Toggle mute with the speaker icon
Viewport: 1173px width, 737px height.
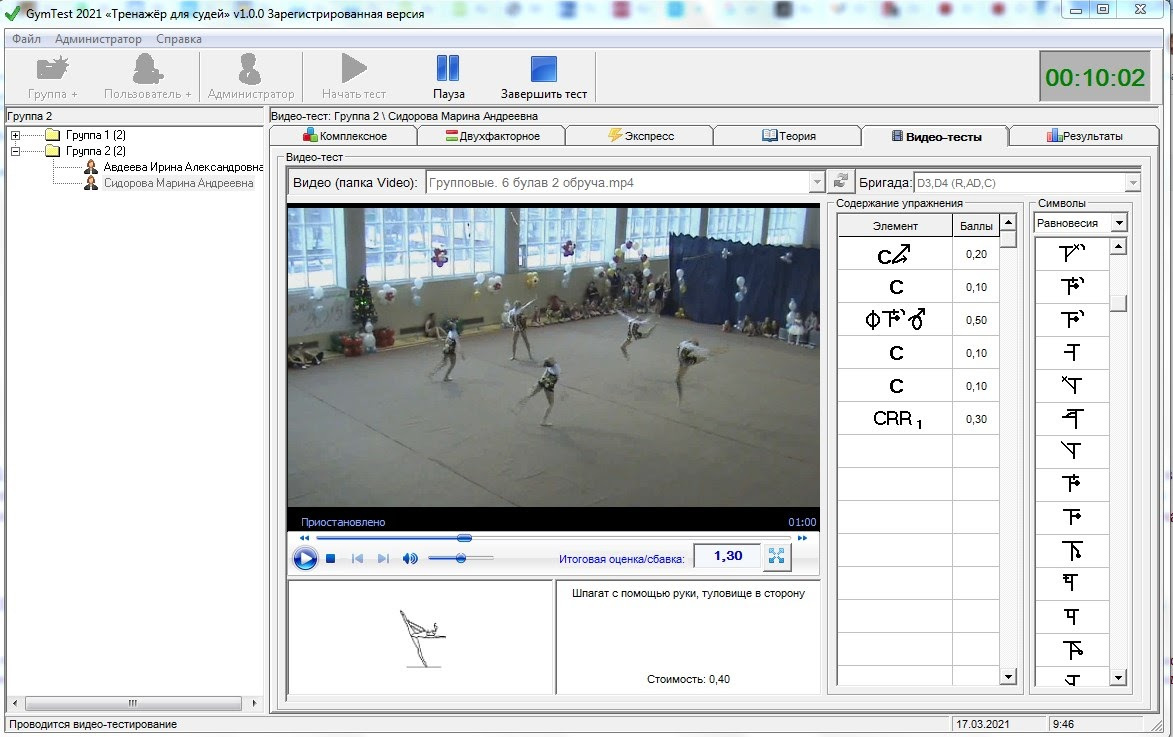pyautogui.click(x=410, y=558)
